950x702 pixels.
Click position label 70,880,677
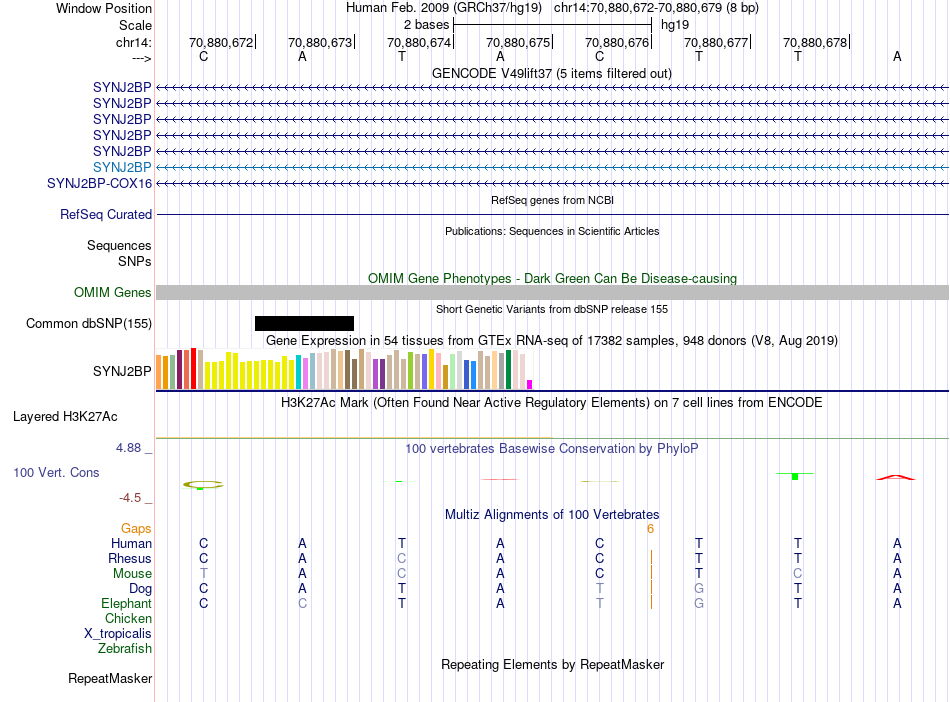[716, 42]
